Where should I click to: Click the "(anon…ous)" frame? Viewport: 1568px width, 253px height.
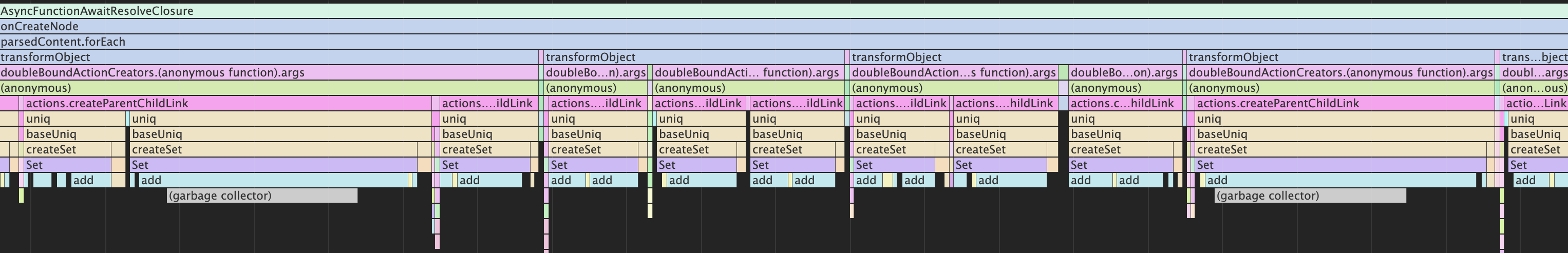[1535, 88]
